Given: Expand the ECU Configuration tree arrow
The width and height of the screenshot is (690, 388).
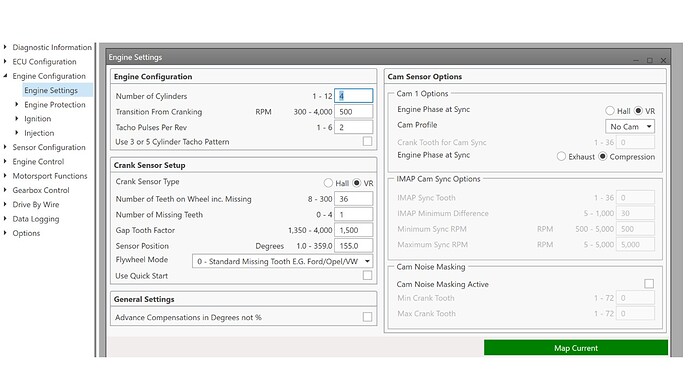Looking at the screenshot, I should pyautogui.click(x=5, y=61).
